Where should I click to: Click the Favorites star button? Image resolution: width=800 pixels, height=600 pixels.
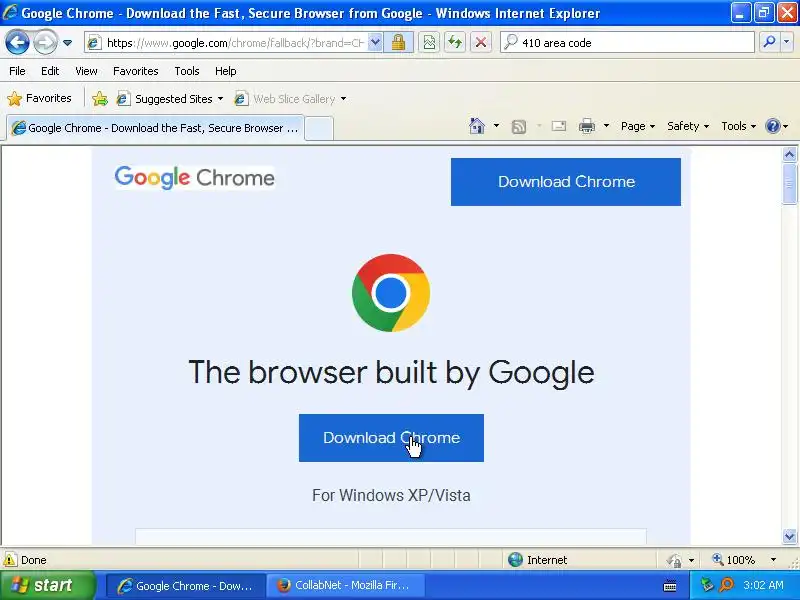(x=39, y=98)
